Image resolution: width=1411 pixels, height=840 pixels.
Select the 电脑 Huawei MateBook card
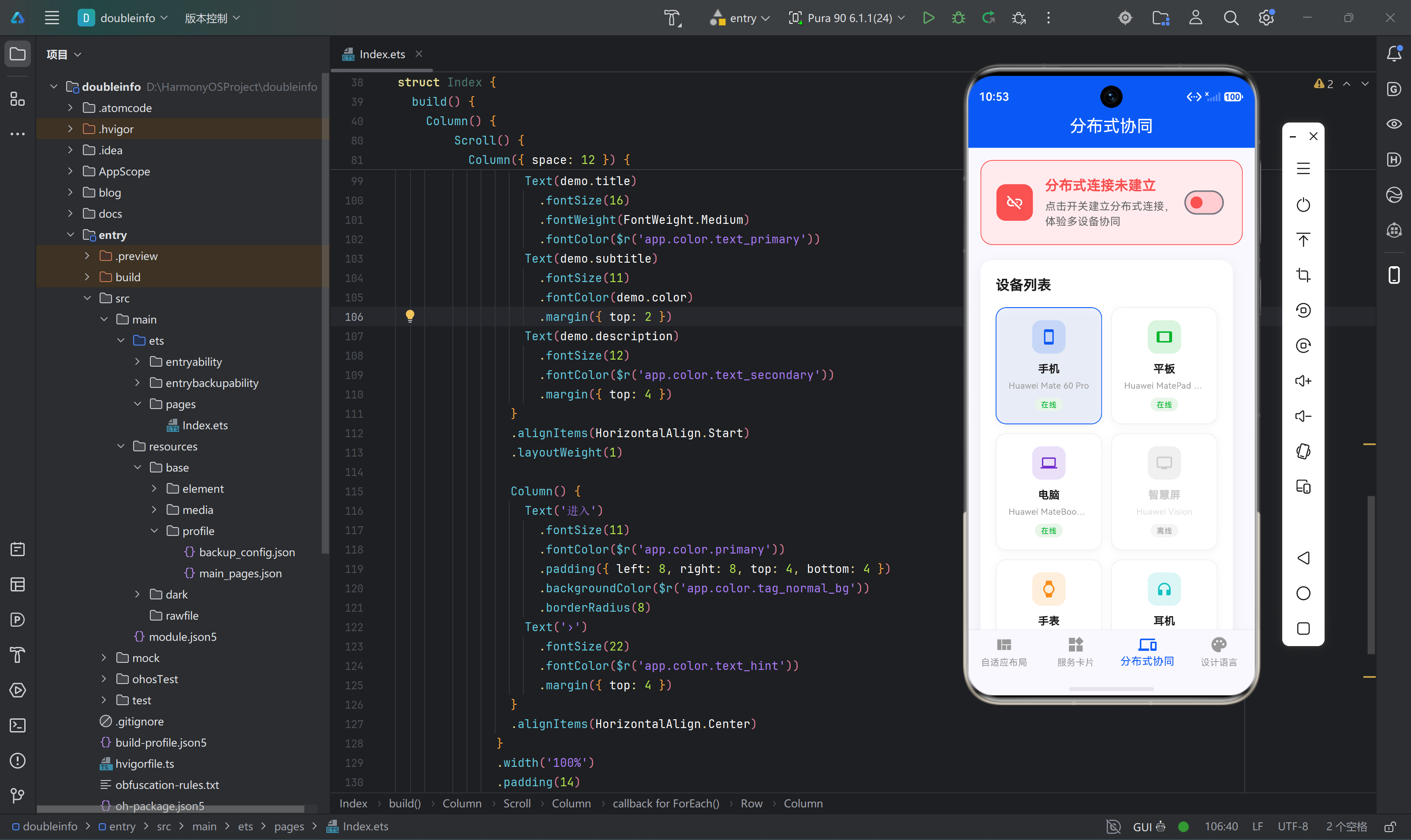click(x=1049, y=491)
